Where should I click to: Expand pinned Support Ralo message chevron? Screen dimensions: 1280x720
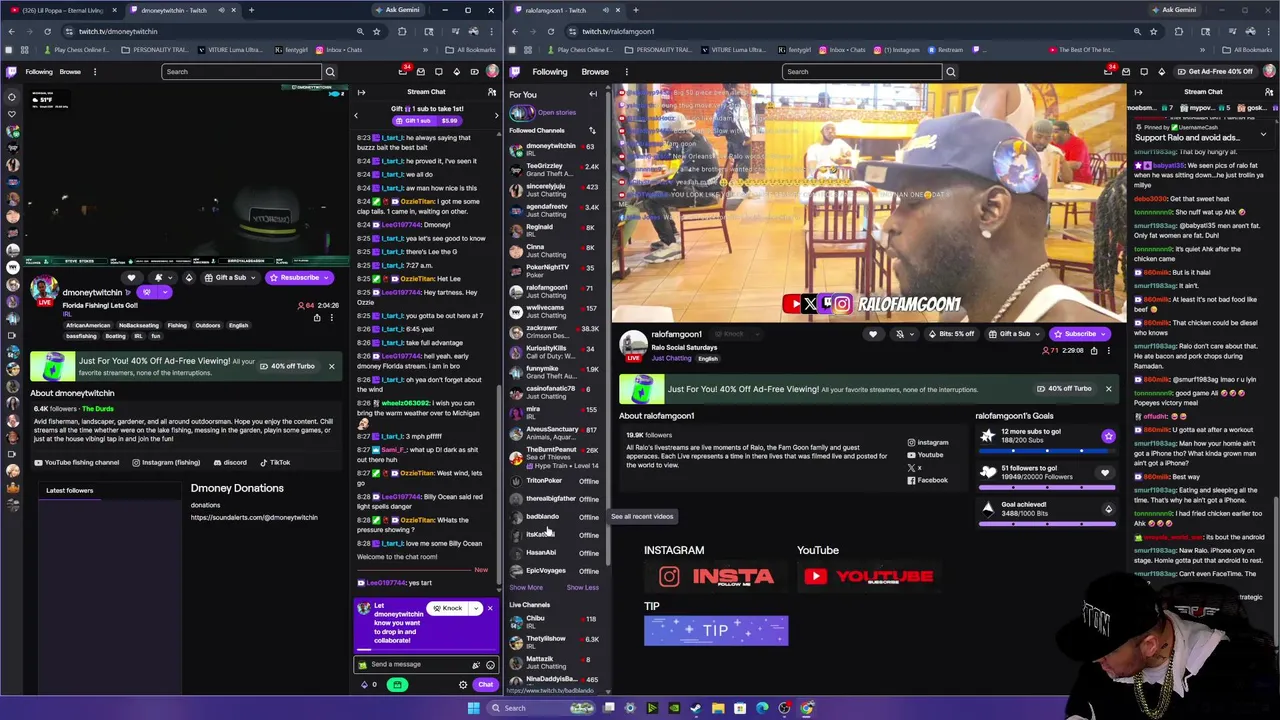pyautogui.click(x=1263, y=134)
